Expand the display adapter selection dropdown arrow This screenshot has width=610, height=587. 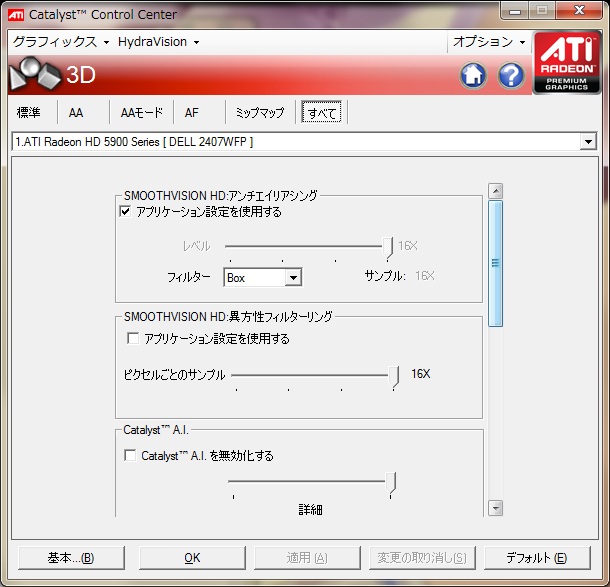[588, 142]
